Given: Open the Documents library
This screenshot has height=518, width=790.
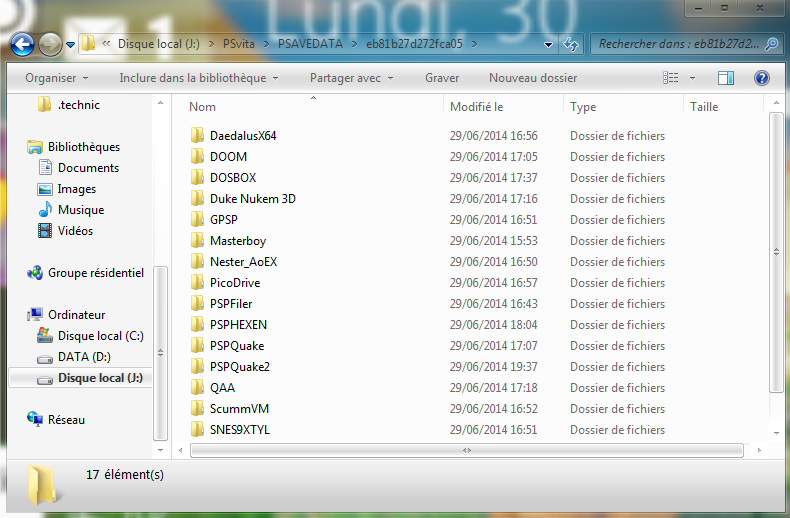Looking at the screenshot, I should coord(79,167).
